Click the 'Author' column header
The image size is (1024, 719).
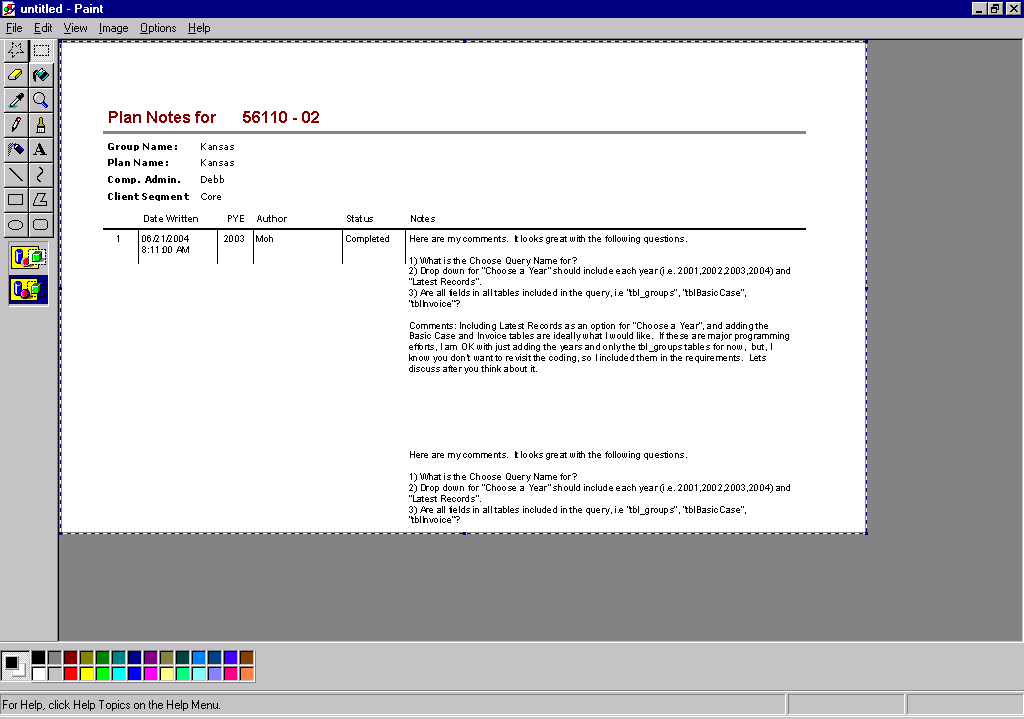pos(272,219)
